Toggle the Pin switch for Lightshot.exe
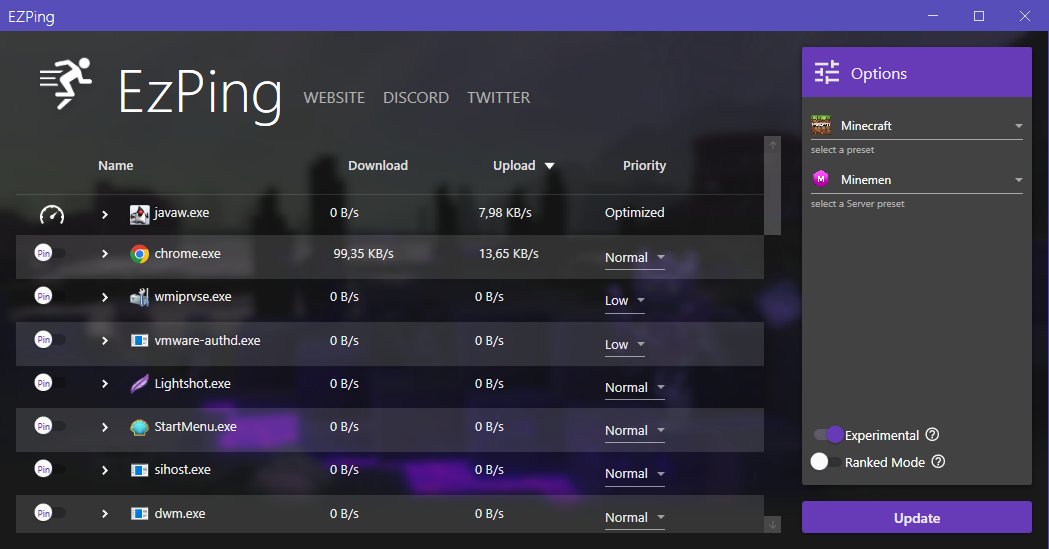The image size is (1049, 549). pyautogui.click(x=50, y=383)
